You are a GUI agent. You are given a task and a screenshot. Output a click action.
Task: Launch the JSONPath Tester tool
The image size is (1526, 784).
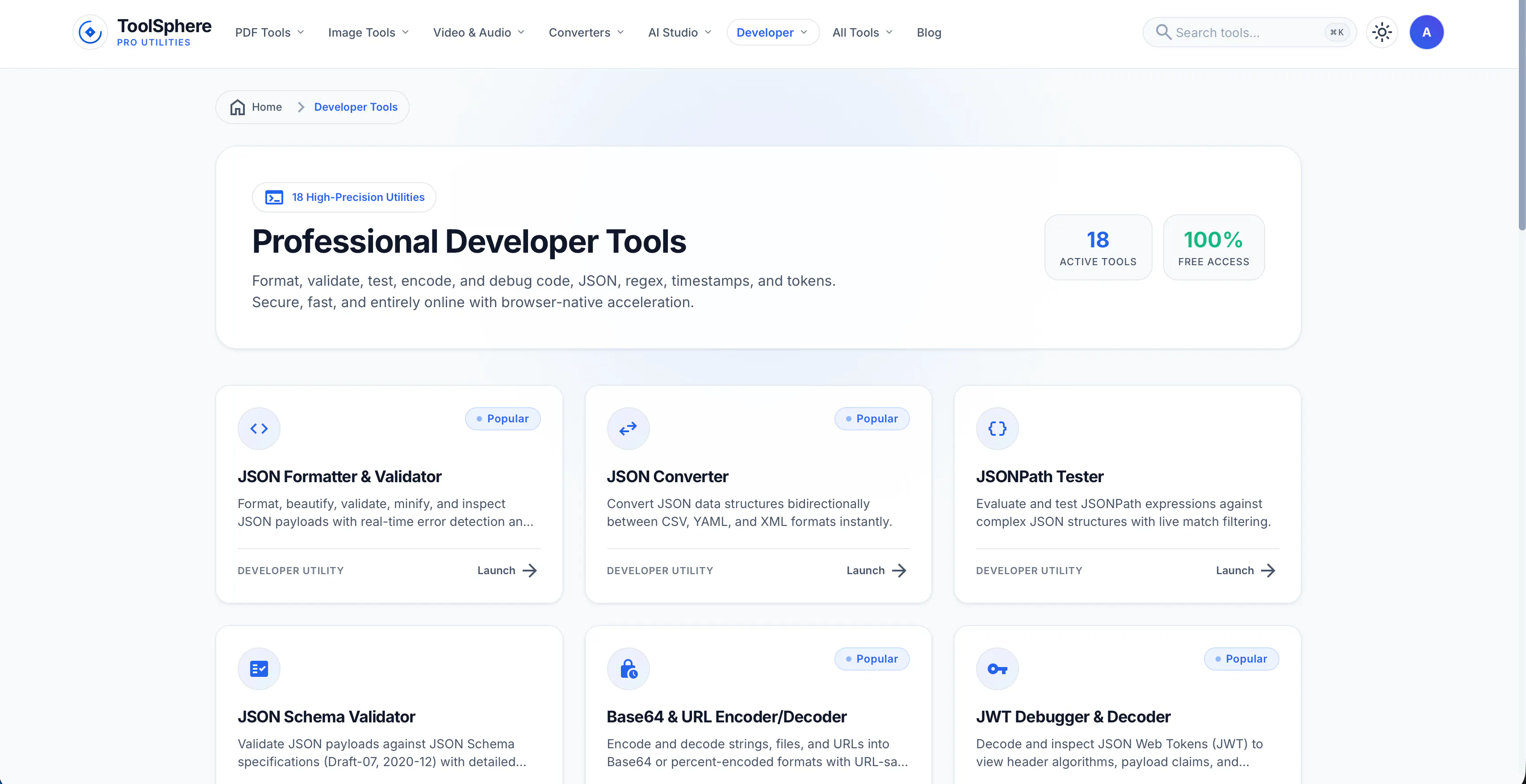[x=1245, y=571]
